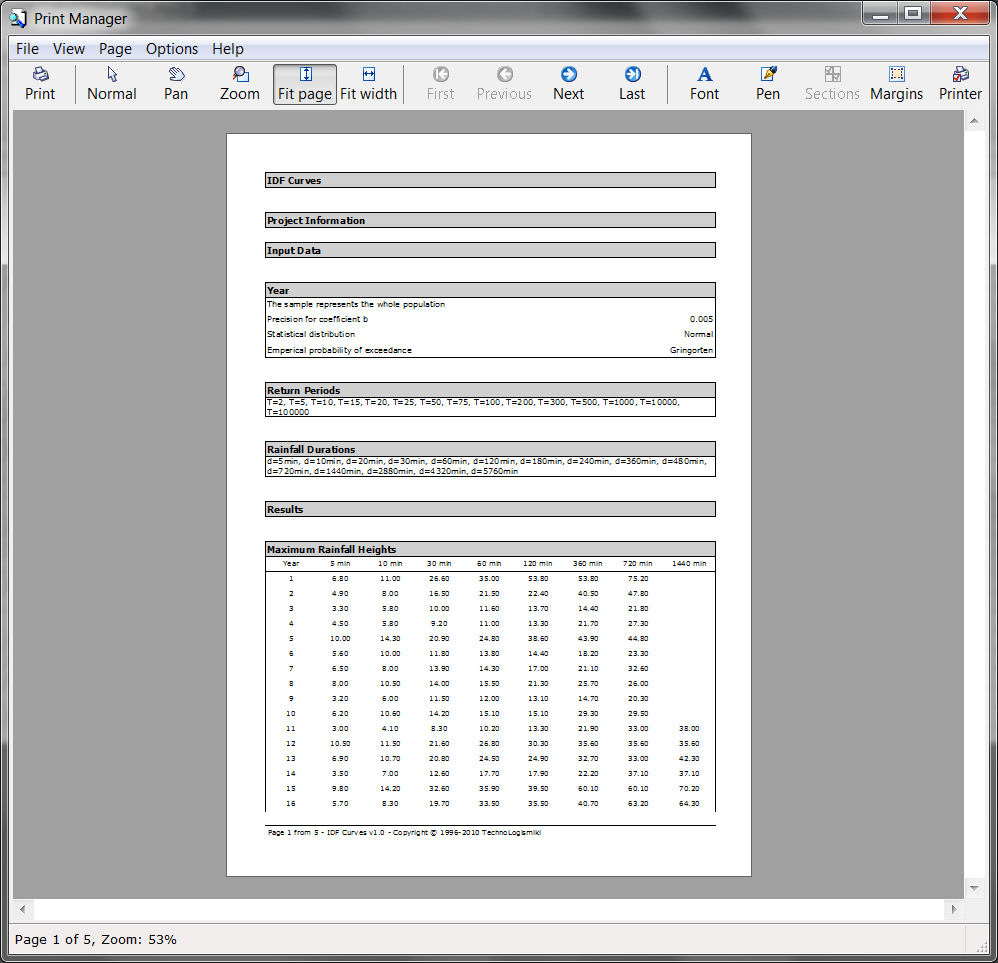
Task: Open Printer setup
Action: [960, 84]
